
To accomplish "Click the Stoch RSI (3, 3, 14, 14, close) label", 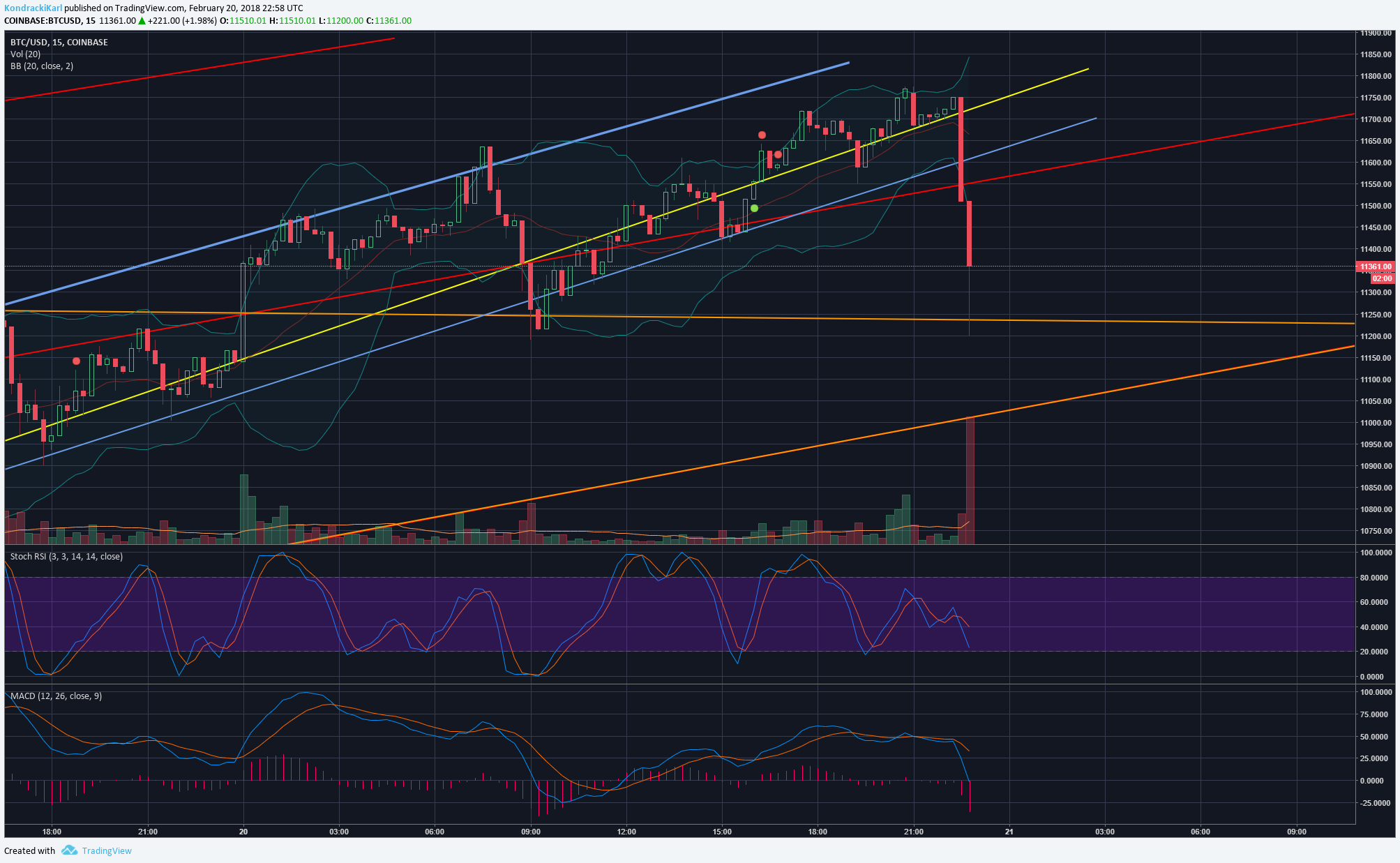I will tap(66, 557).
